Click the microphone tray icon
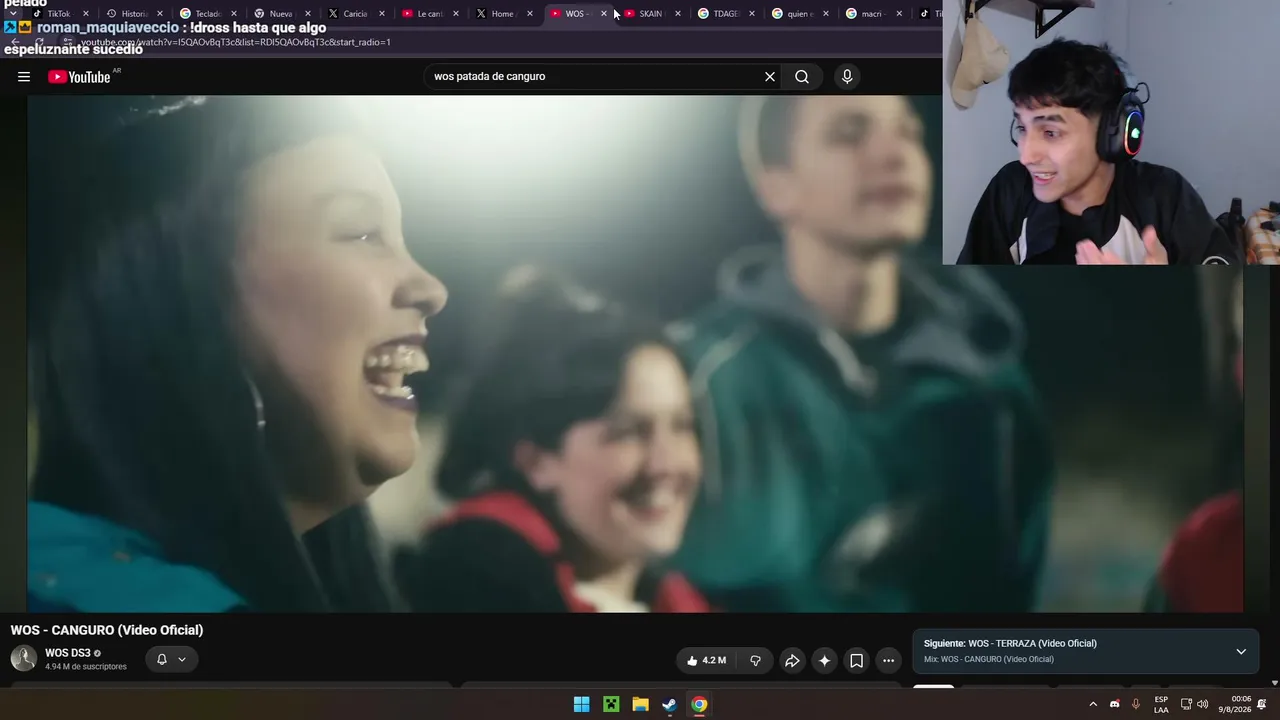The image size is (1280, 720). pyautogui.click(x=1136, y=704)
